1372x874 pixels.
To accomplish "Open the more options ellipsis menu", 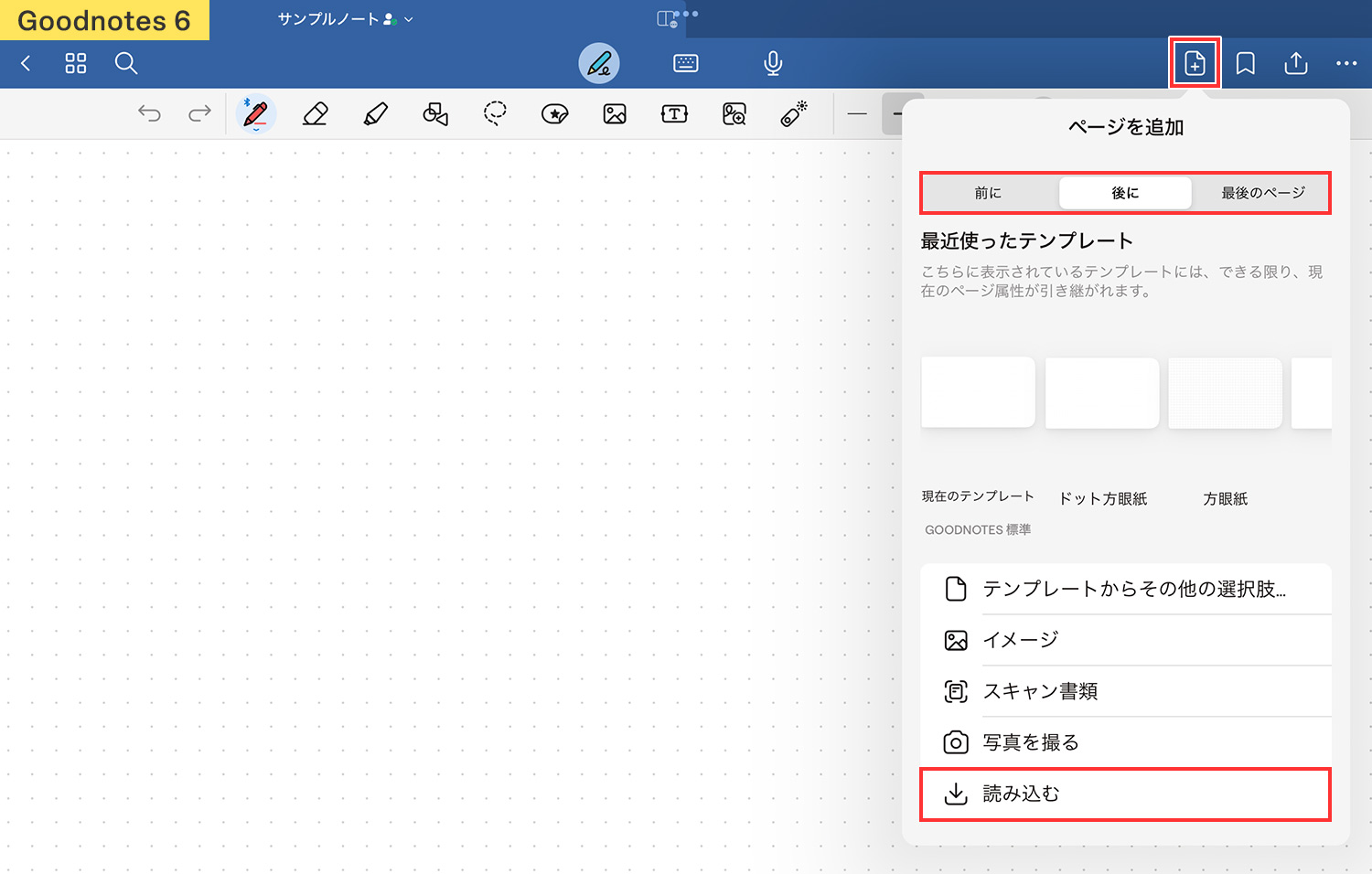I will point(1346,63).
